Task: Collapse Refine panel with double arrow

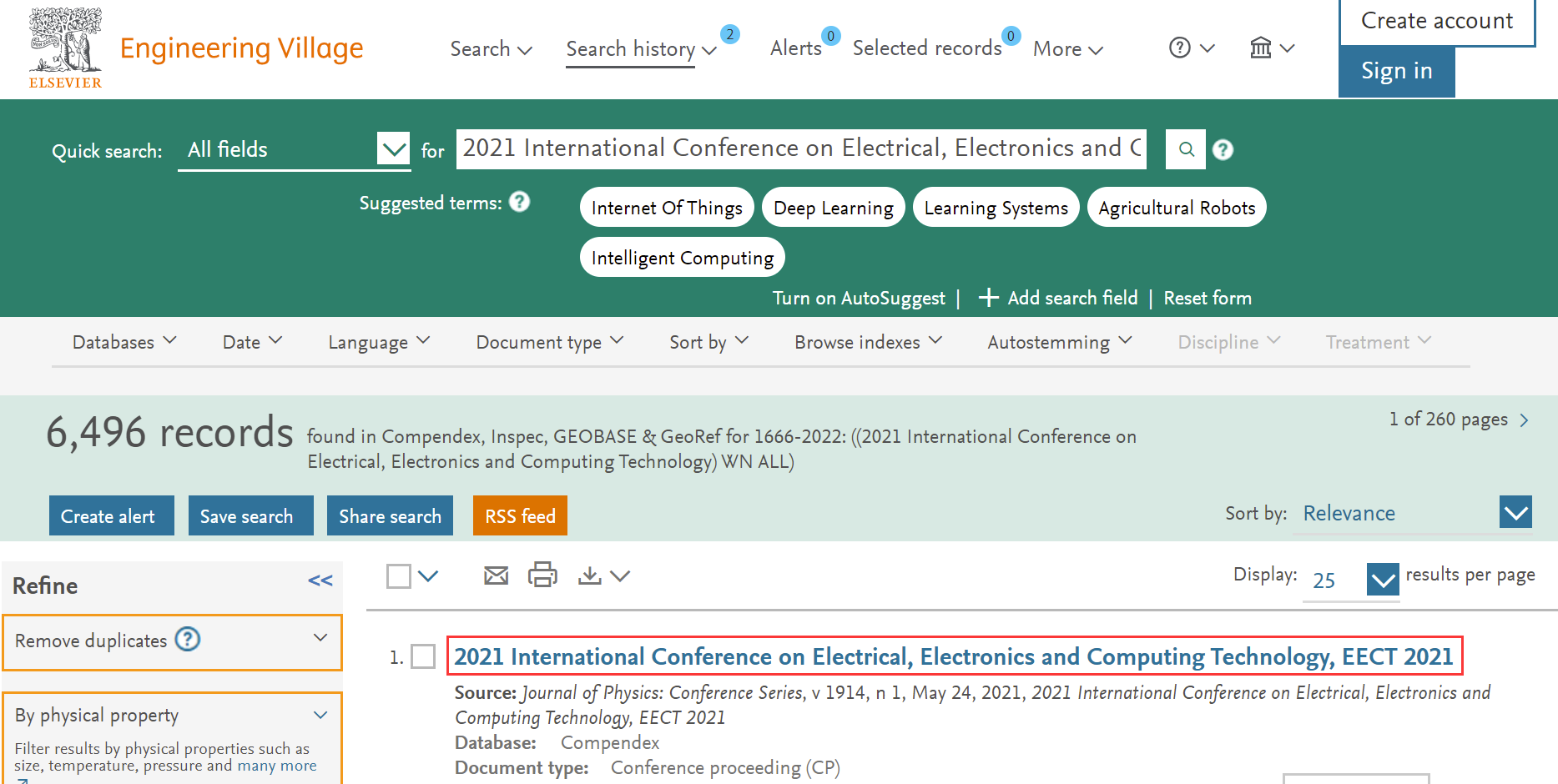Action: tap(320, 580)
